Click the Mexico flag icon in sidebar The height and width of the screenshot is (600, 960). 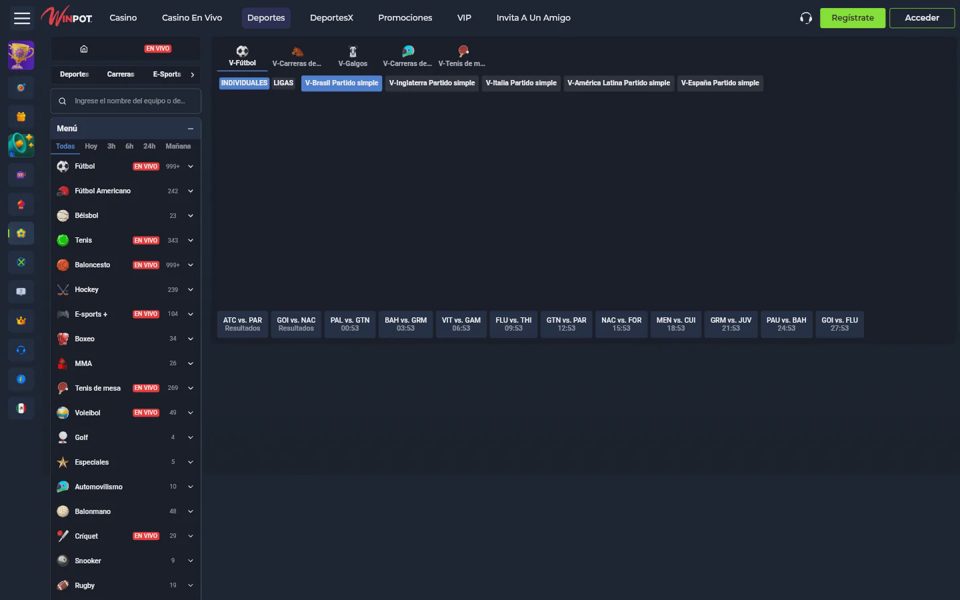click(x=21, y=408)
